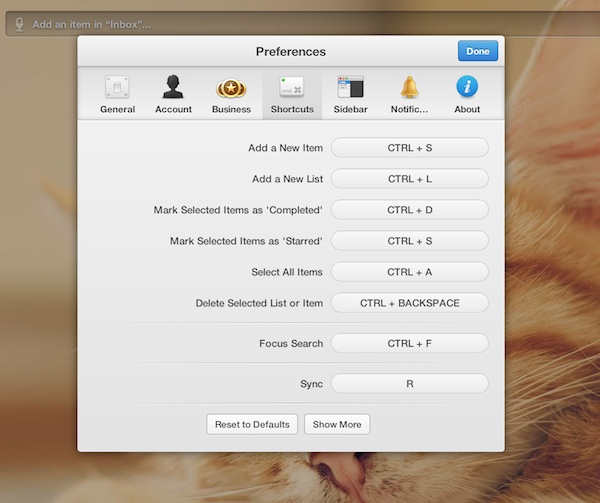600x503 pixels.
Task: Open the Notifications bell icon
Action: click(x=409, y=87)
